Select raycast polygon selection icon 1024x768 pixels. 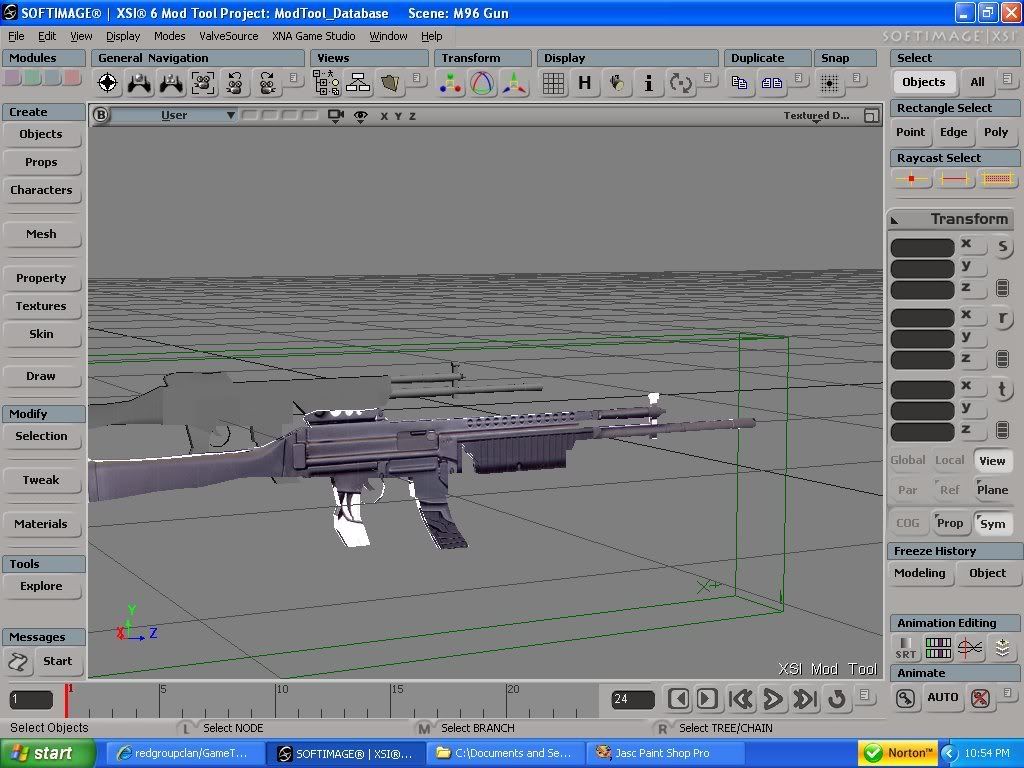click(997, 178)
